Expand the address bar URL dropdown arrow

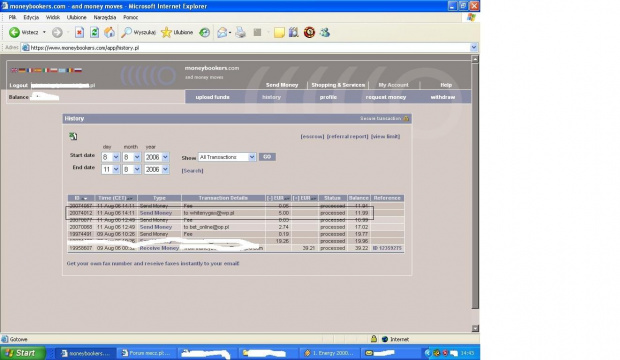tap(474, 47)
